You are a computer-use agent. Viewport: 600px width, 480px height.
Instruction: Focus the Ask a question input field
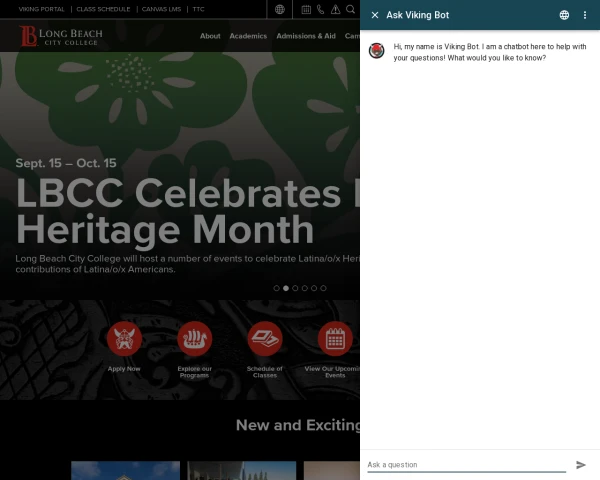466,465
